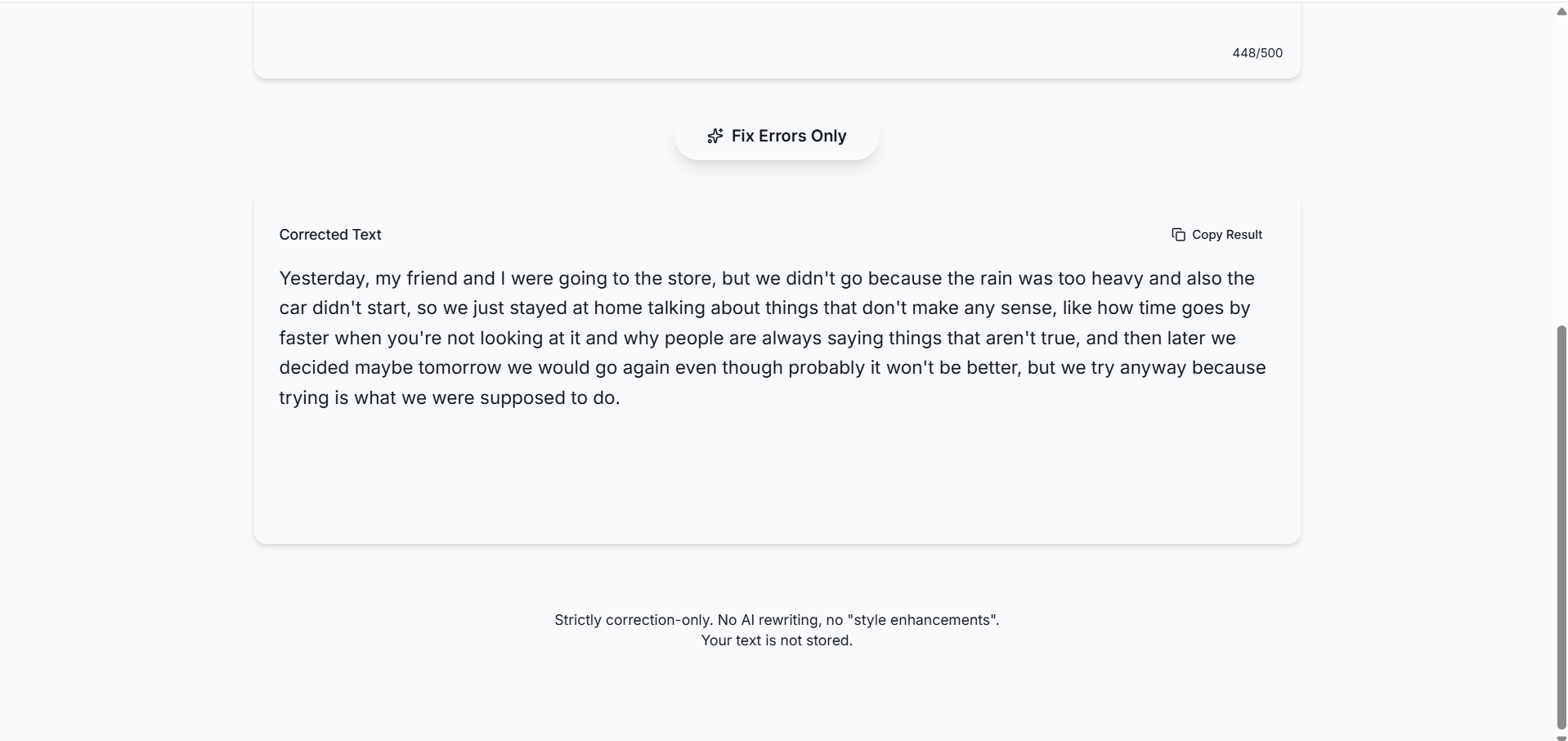The image size is (1568, 741).
Task: Click the Your text is not stored notice
Action: tap(776, 640)
